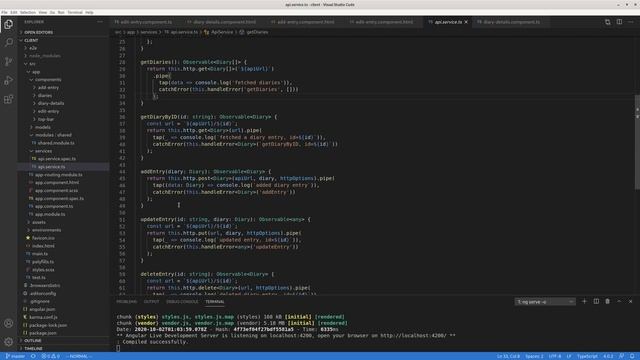Switch to the diary-details.component.ts editor tab
The height and width of the screenshot is (360, 640).
509,22
